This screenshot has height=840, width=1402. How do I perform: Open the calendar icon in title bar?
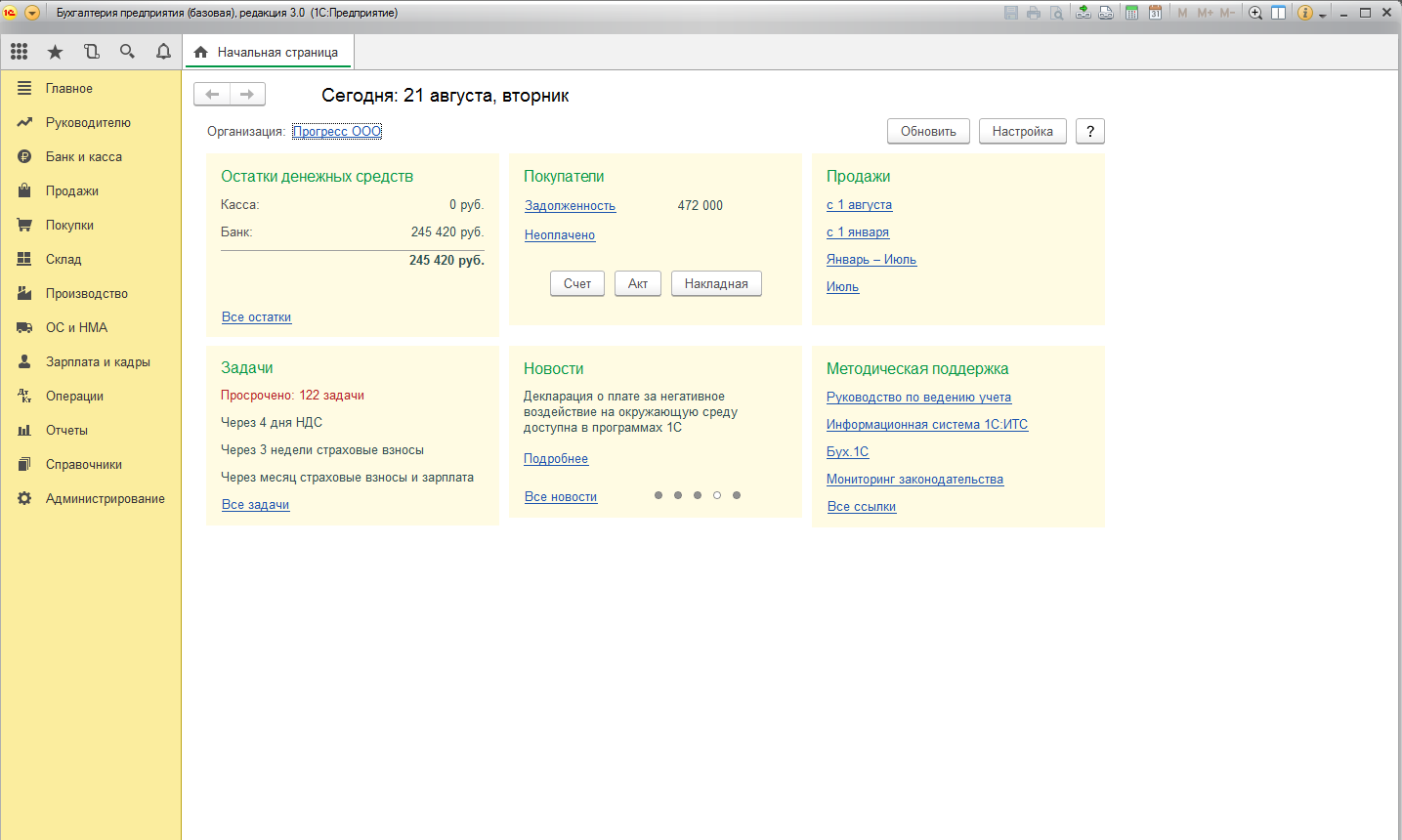coord(1155,13)
